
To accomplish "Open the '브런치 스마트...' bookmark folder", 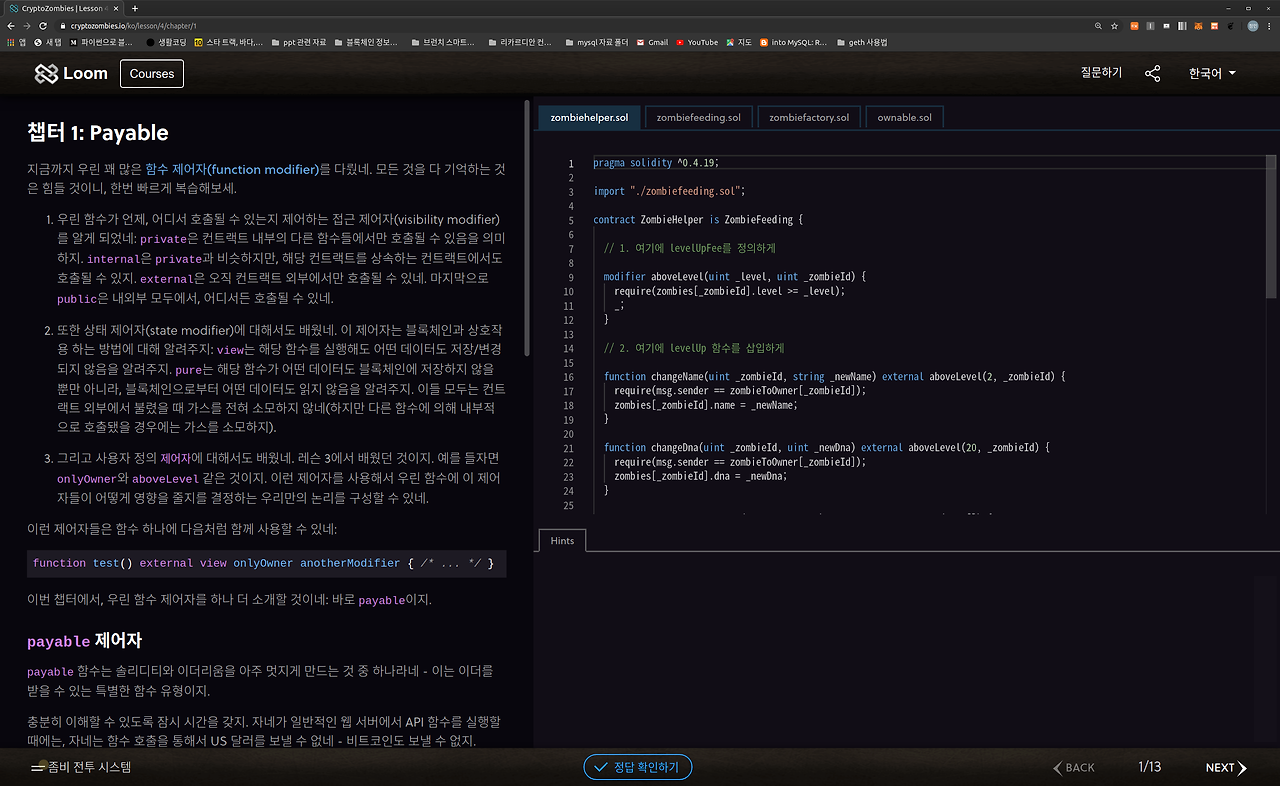I will tap(442, 43).
